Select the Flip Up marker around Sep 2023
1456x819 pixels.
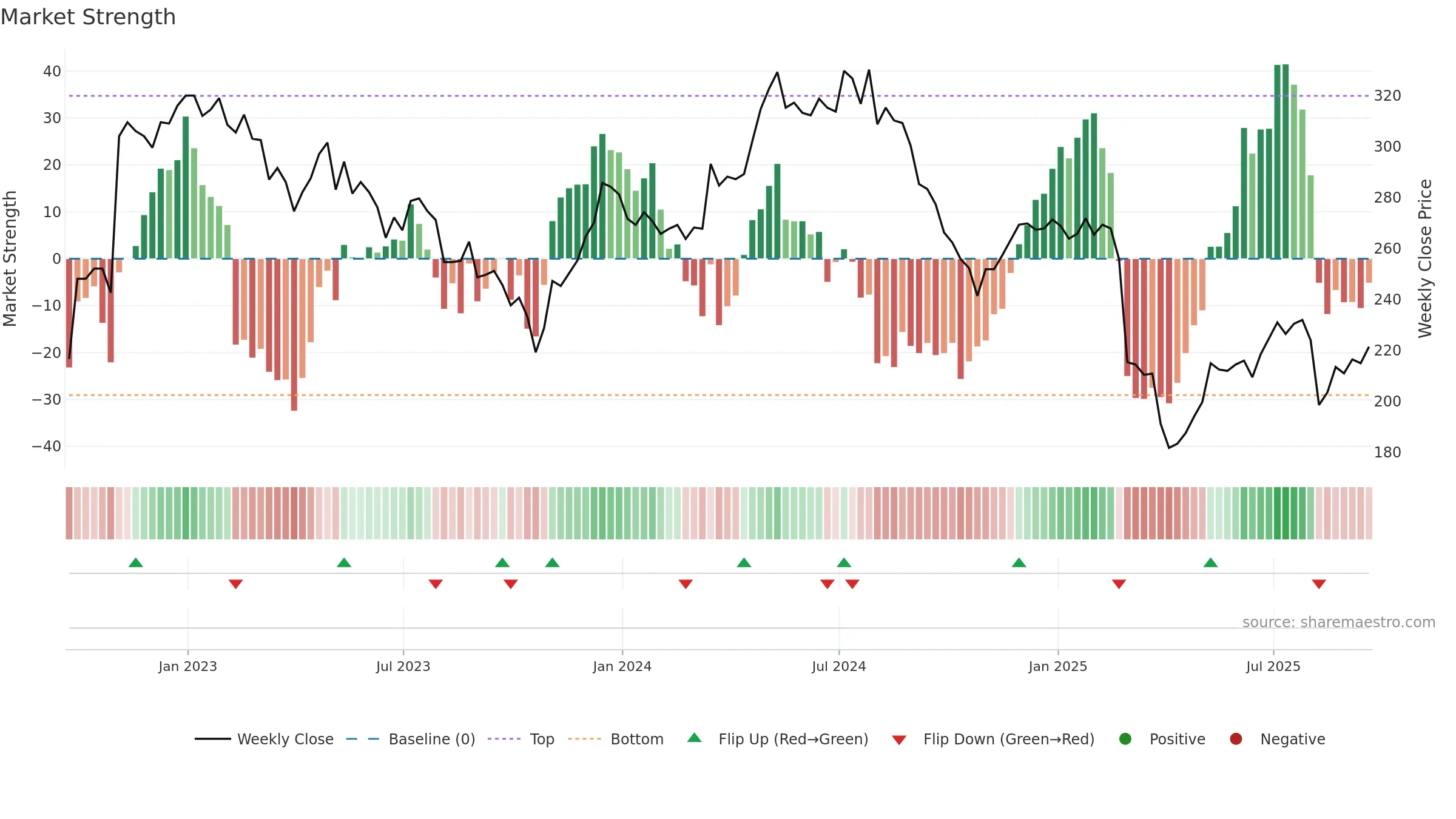pos(502,562)
